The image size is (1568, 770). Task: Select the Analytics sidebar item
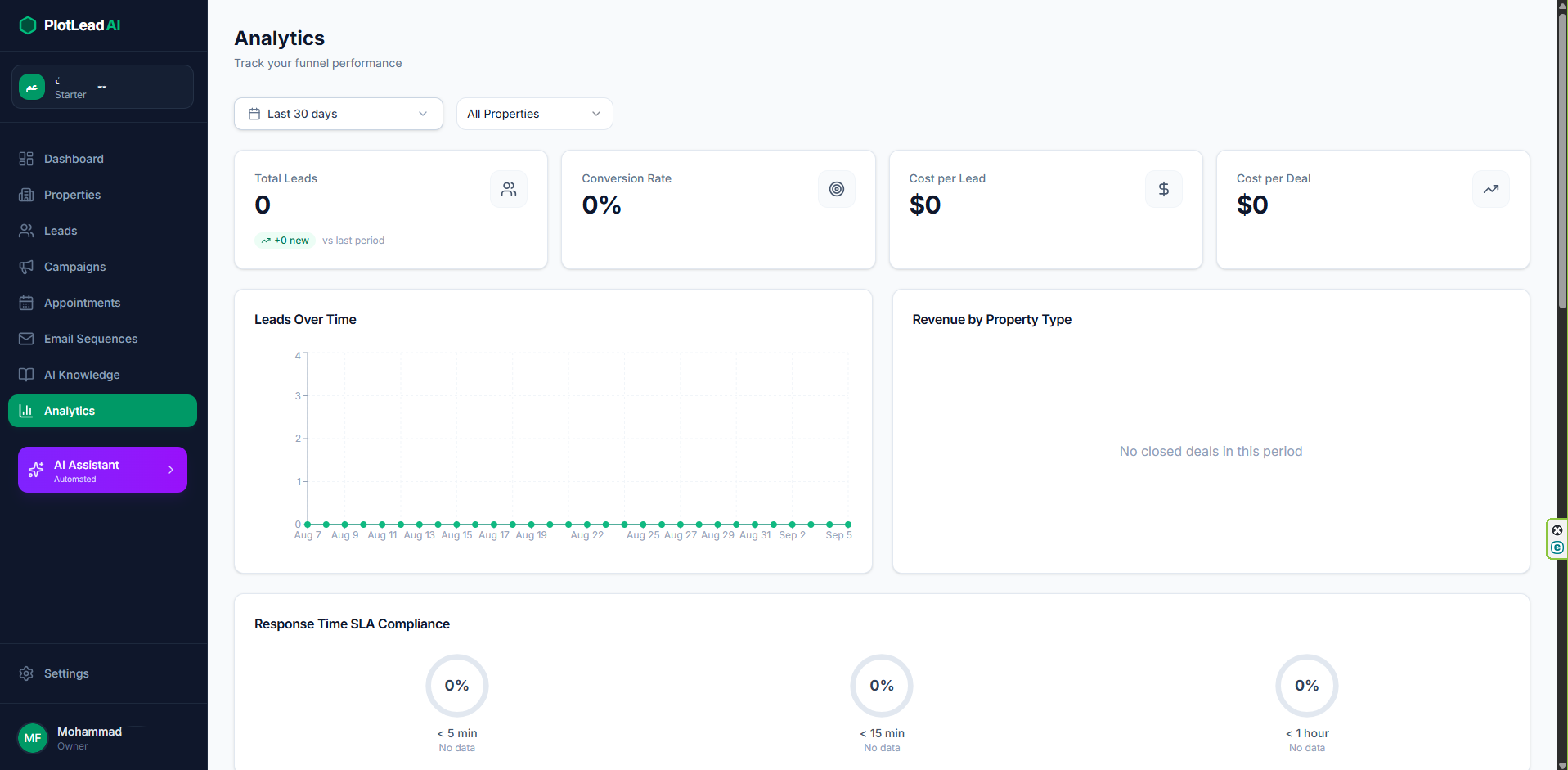(x=102, y=411)
